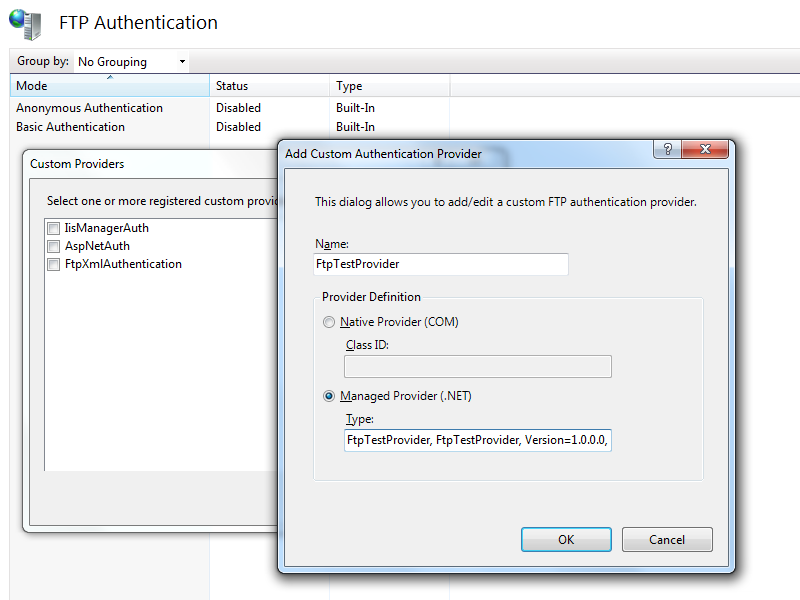
Task: Close the Add Custom Authentication Provider dialog
Action: point(711,149)
